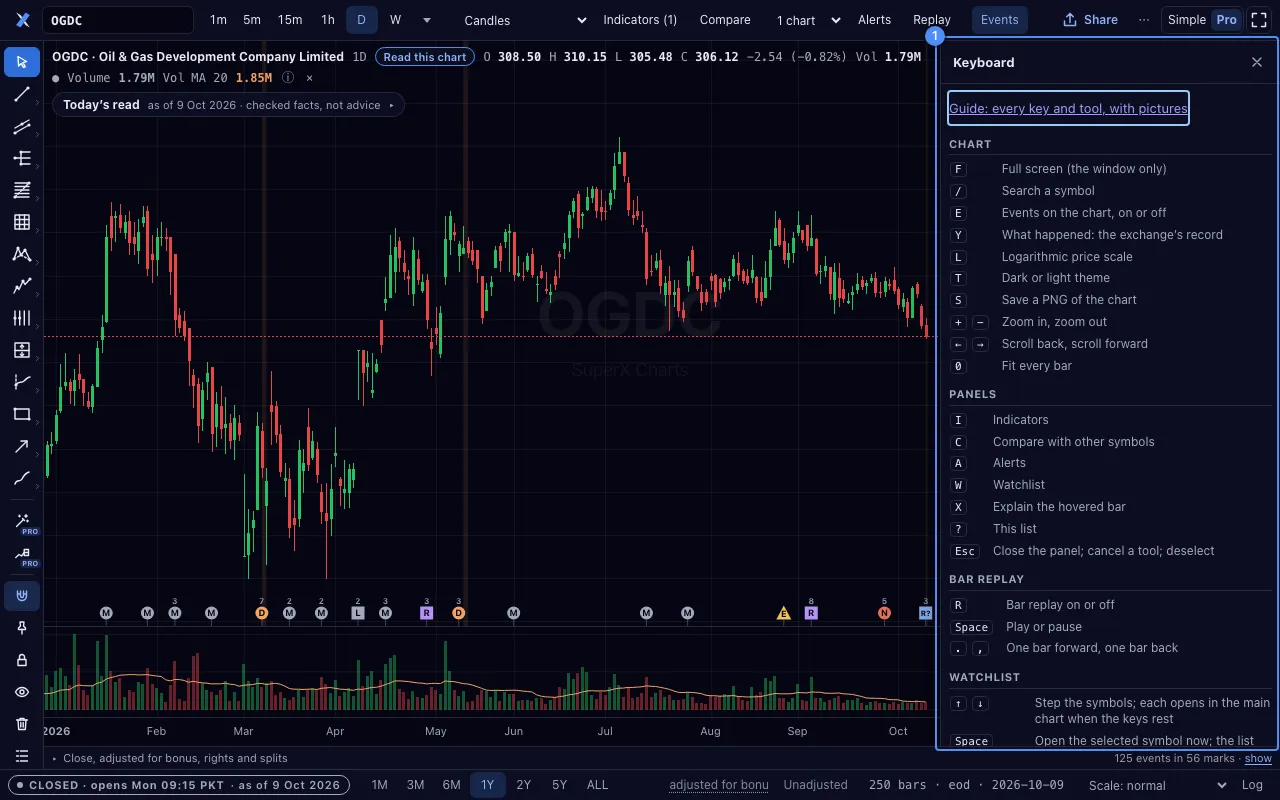
Task: Select the XABCD pattern tool
Action: pyautogui.click(x=22, y=254)
